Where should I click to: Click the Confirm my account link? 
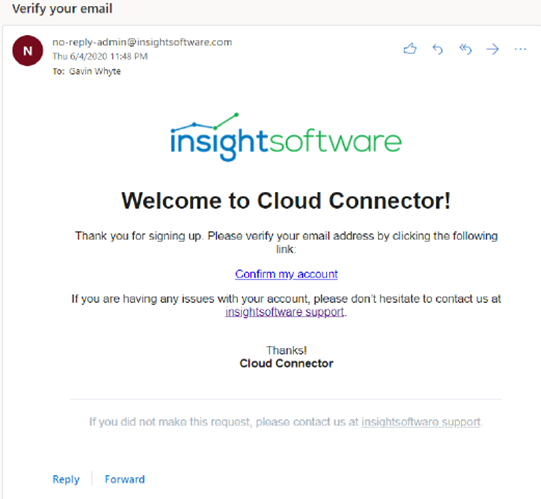click(286, 274)
